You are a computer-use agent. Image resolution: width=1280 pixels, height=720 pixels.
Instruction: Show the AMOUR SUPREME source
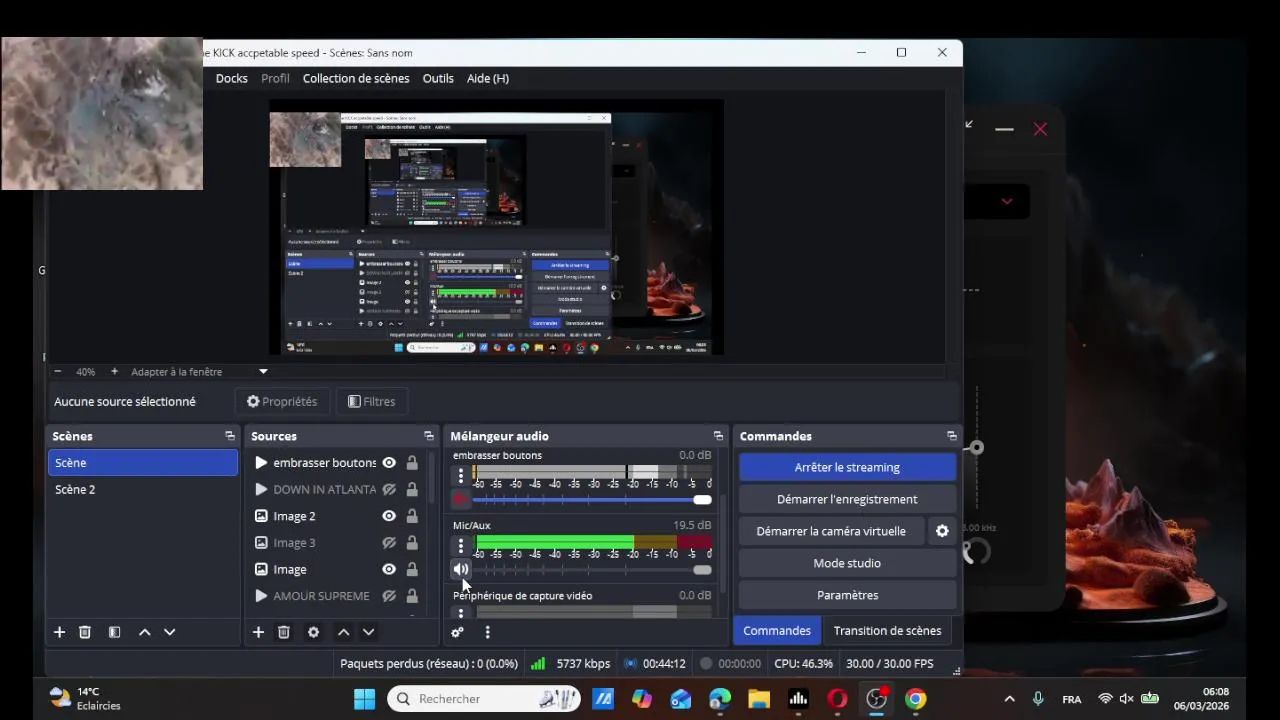(x=389, y=596)
